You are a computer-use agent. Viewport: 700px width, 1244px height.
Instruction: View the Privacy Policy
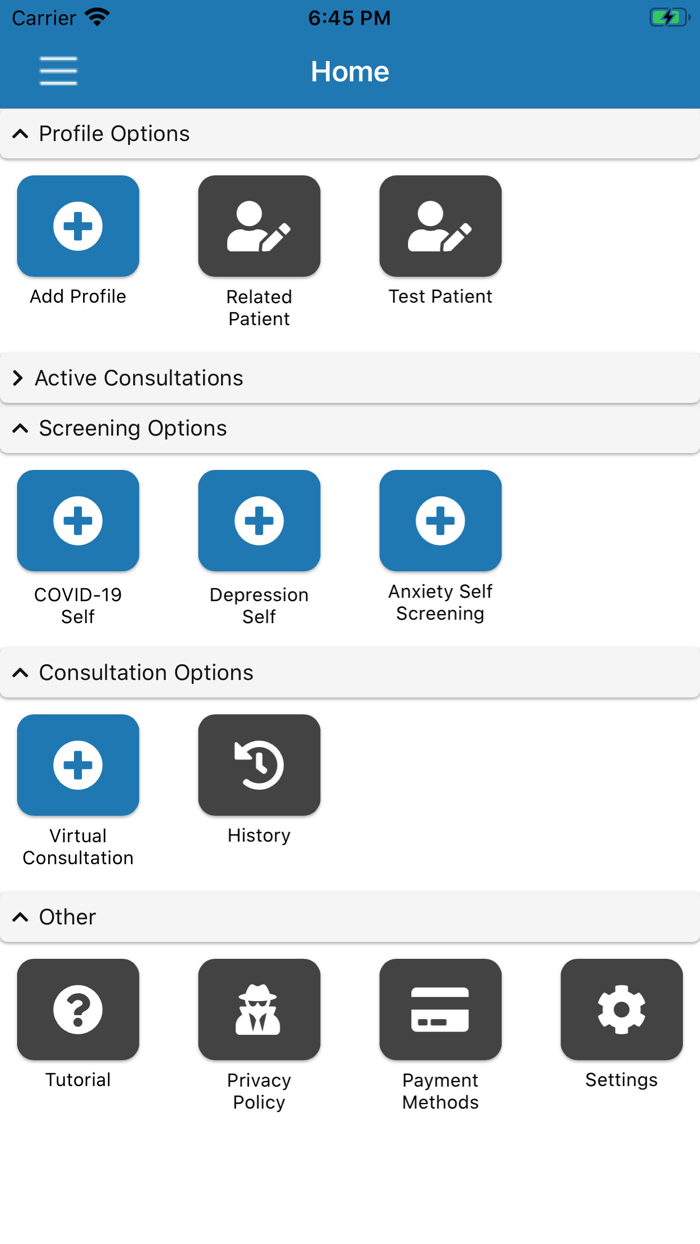pyautogui.click(x=259, y=1009)
